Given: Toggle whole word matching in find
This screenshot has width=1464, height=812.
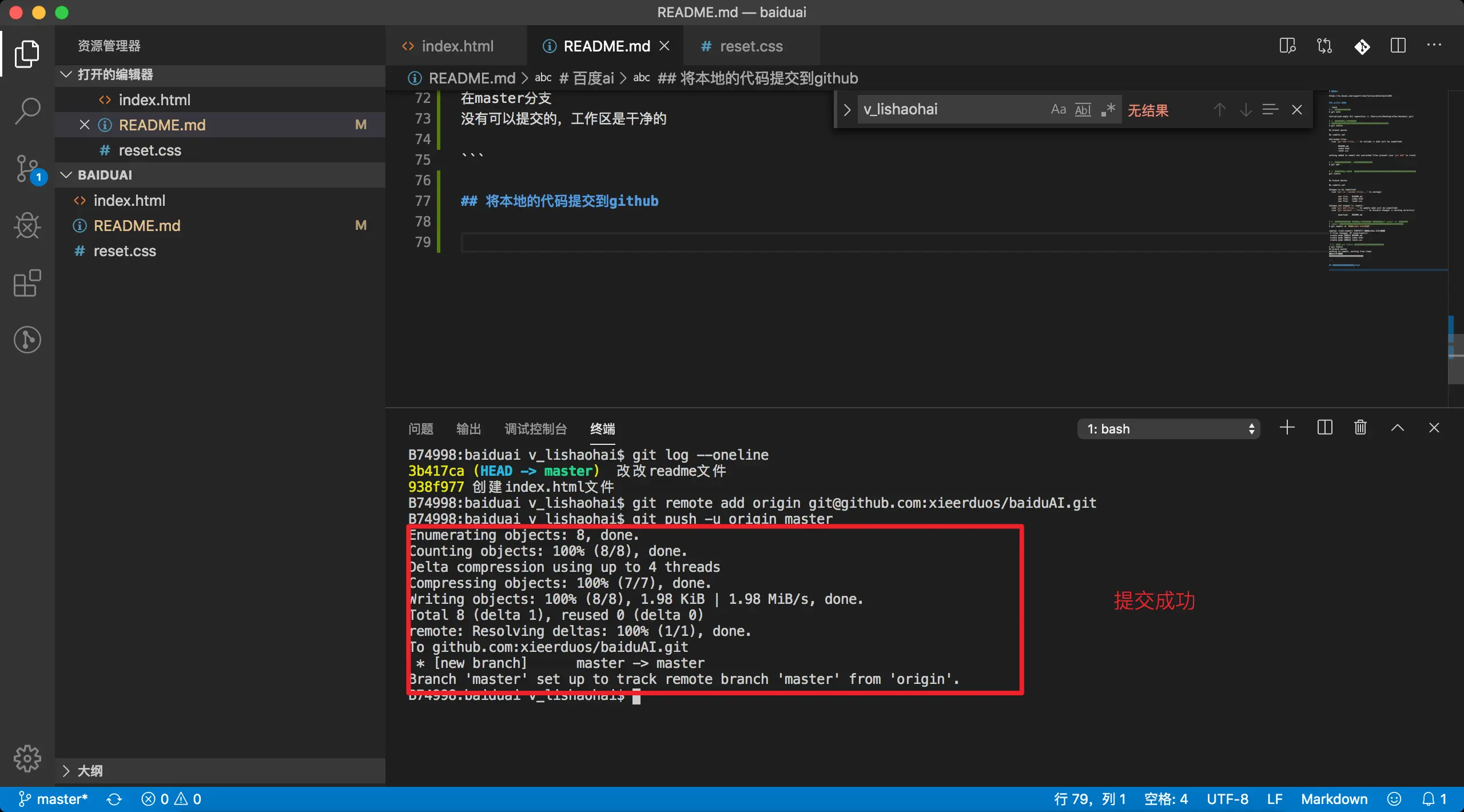Looking at the screenshot, I should tap(1083, 109).
